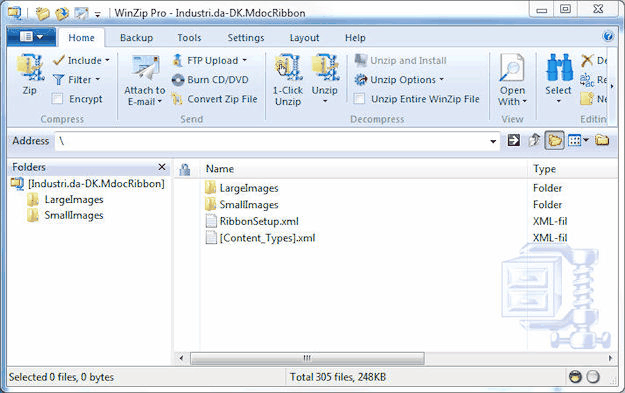The height and width of the screenshot is (393, 625).
Task: Click the Up one level icon
Action: (x=534, y=140)
